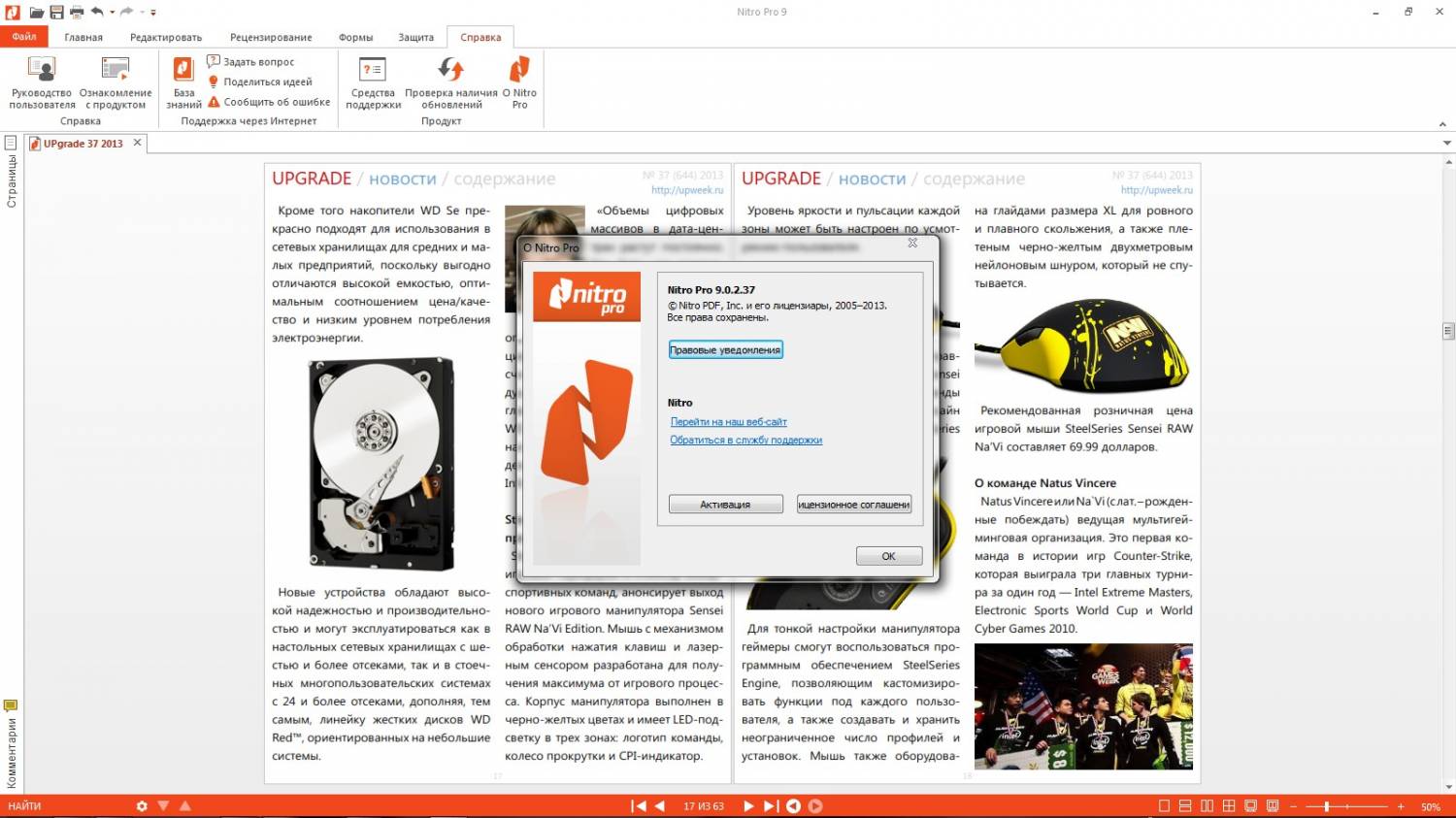1456x818 pixels.
Task: Open the Файл menu tab
Action: tap(24, 37)
